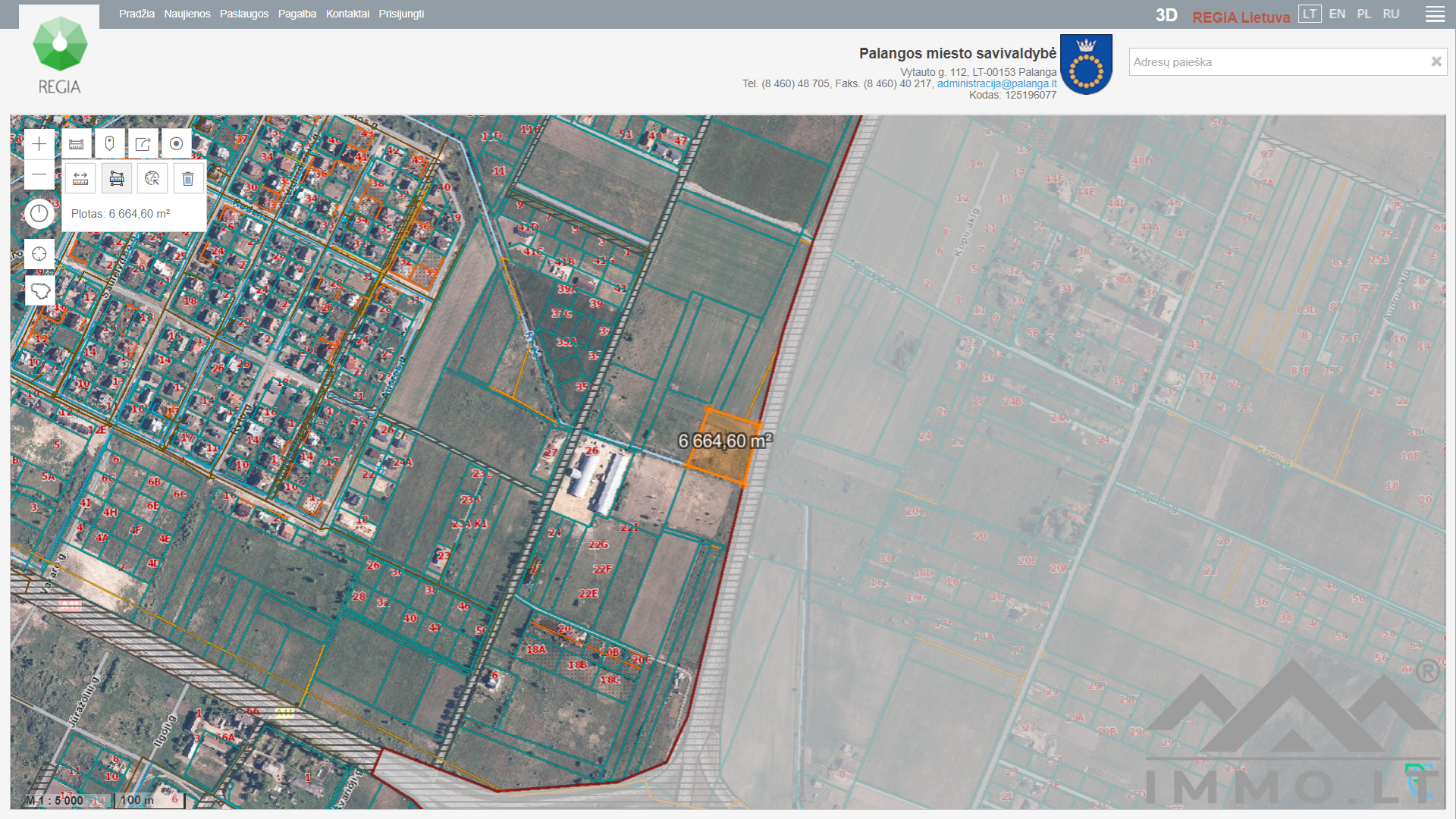Click the 100 m scale bar

coord(149,800)
